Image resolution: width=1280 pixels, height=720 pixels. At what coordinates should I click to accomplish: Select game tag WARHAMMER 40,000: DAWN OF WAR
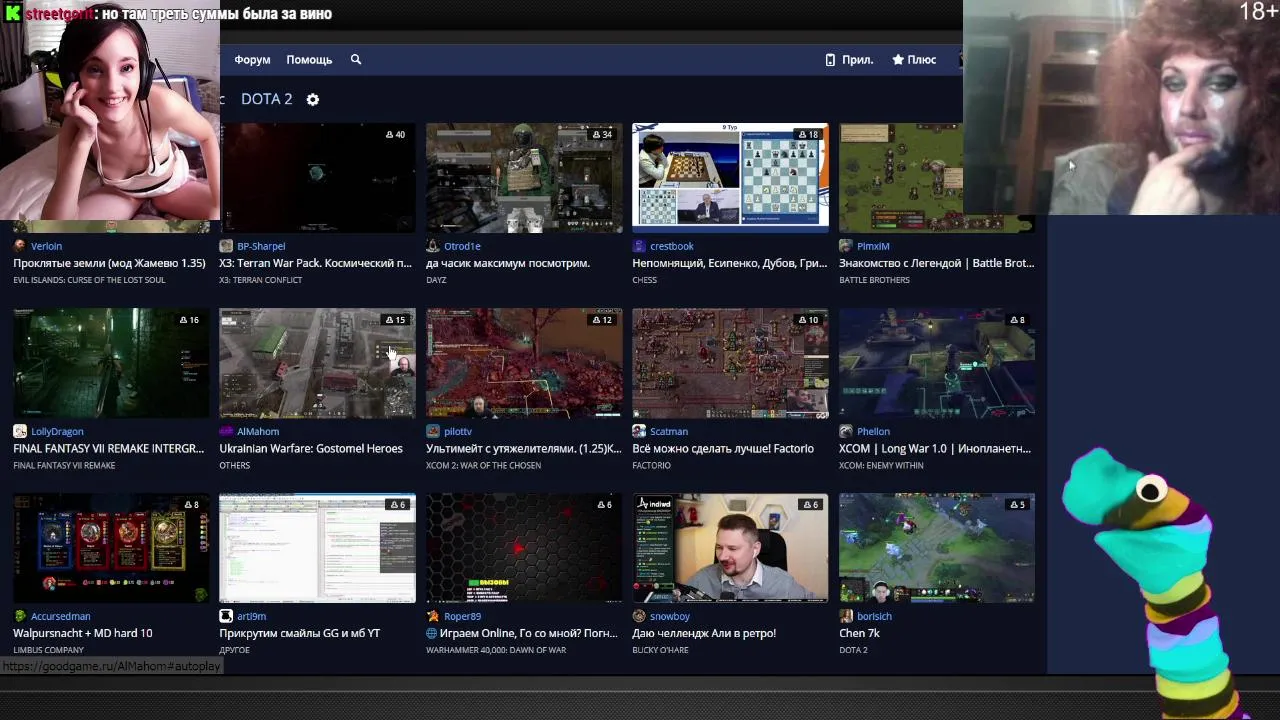point(496,650)
